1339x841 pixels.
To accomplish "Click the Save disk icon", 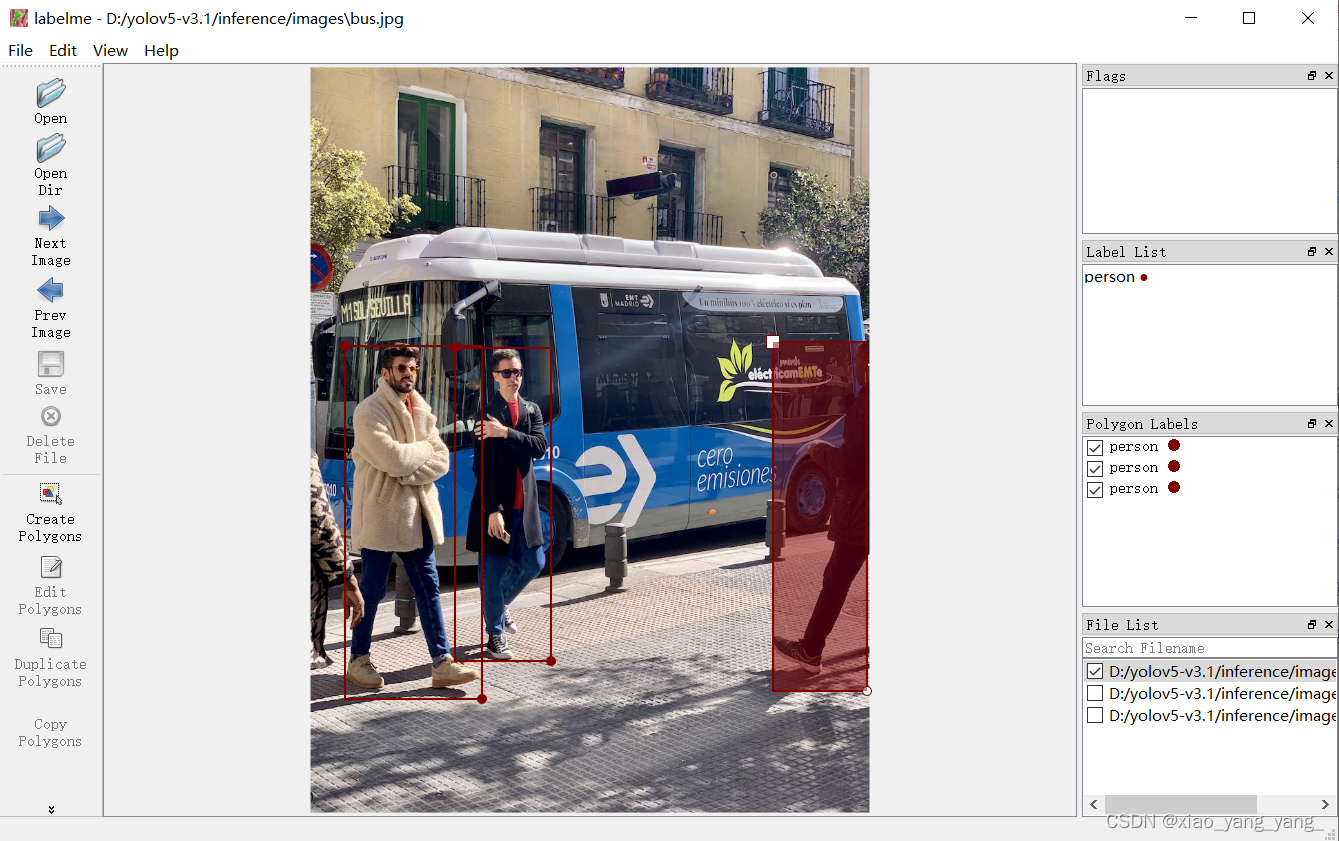I will click(x=51, y=364).
